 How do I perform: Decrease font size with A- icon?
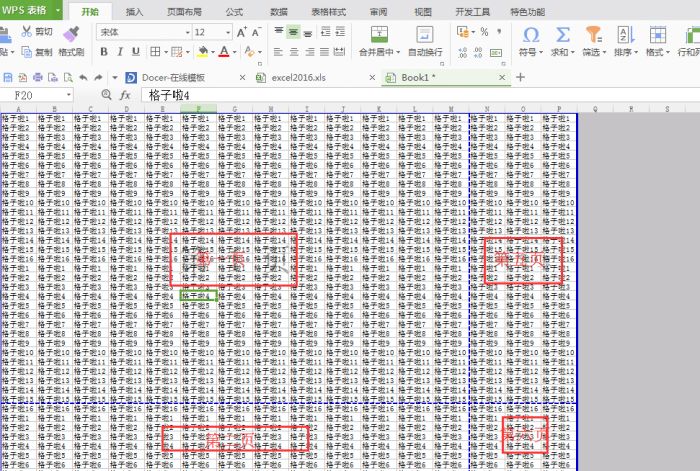[256, 32]
